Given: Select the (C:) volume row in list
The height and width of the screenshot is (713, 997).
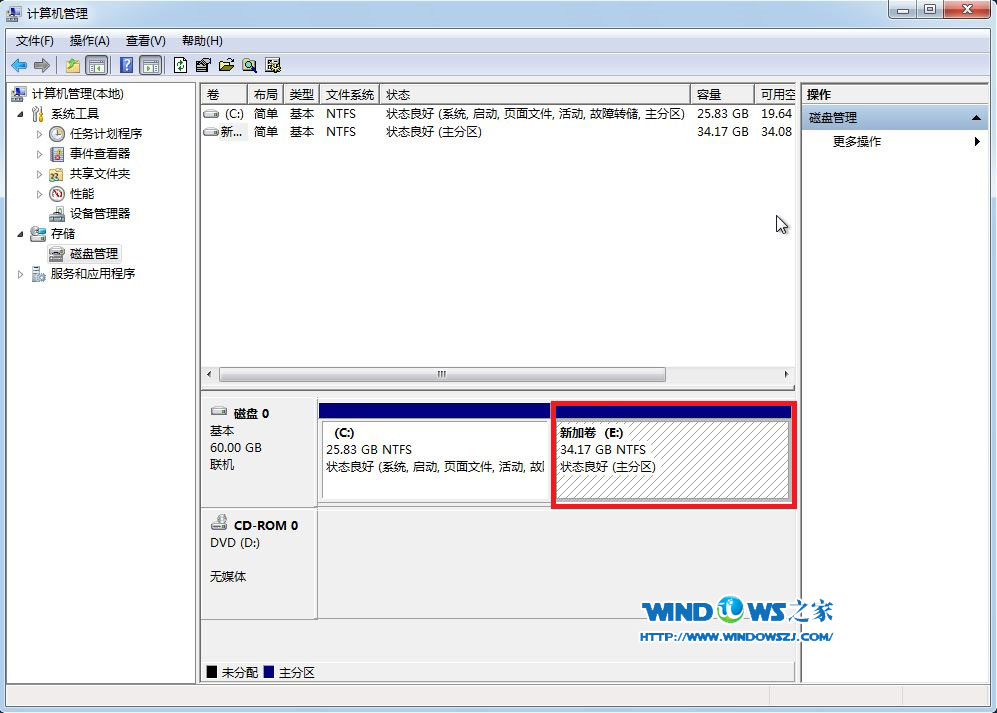Looking at the screenshot, I should click(498, 114).
